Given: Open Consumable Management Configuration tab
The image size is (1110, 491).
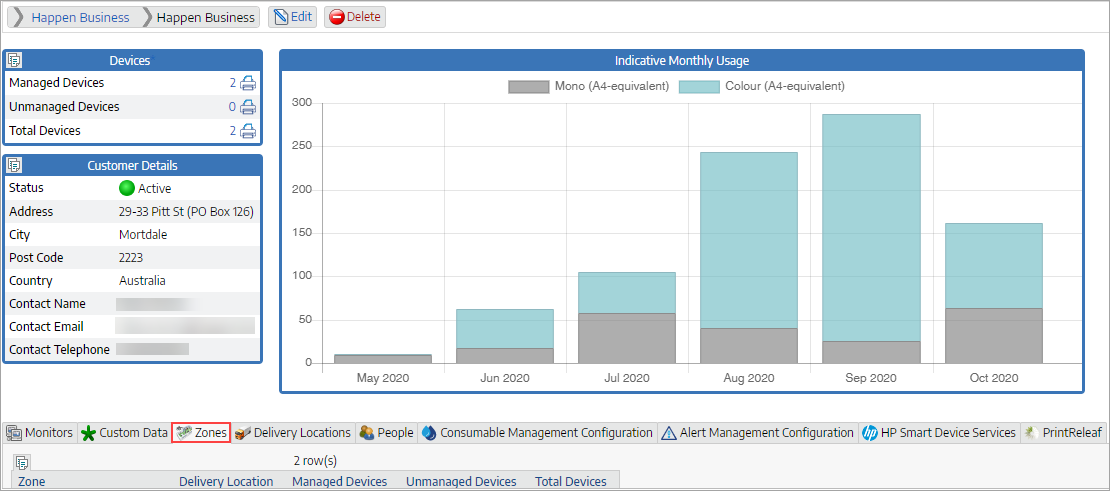Looking at the screenshot, I should pos(537,433).
